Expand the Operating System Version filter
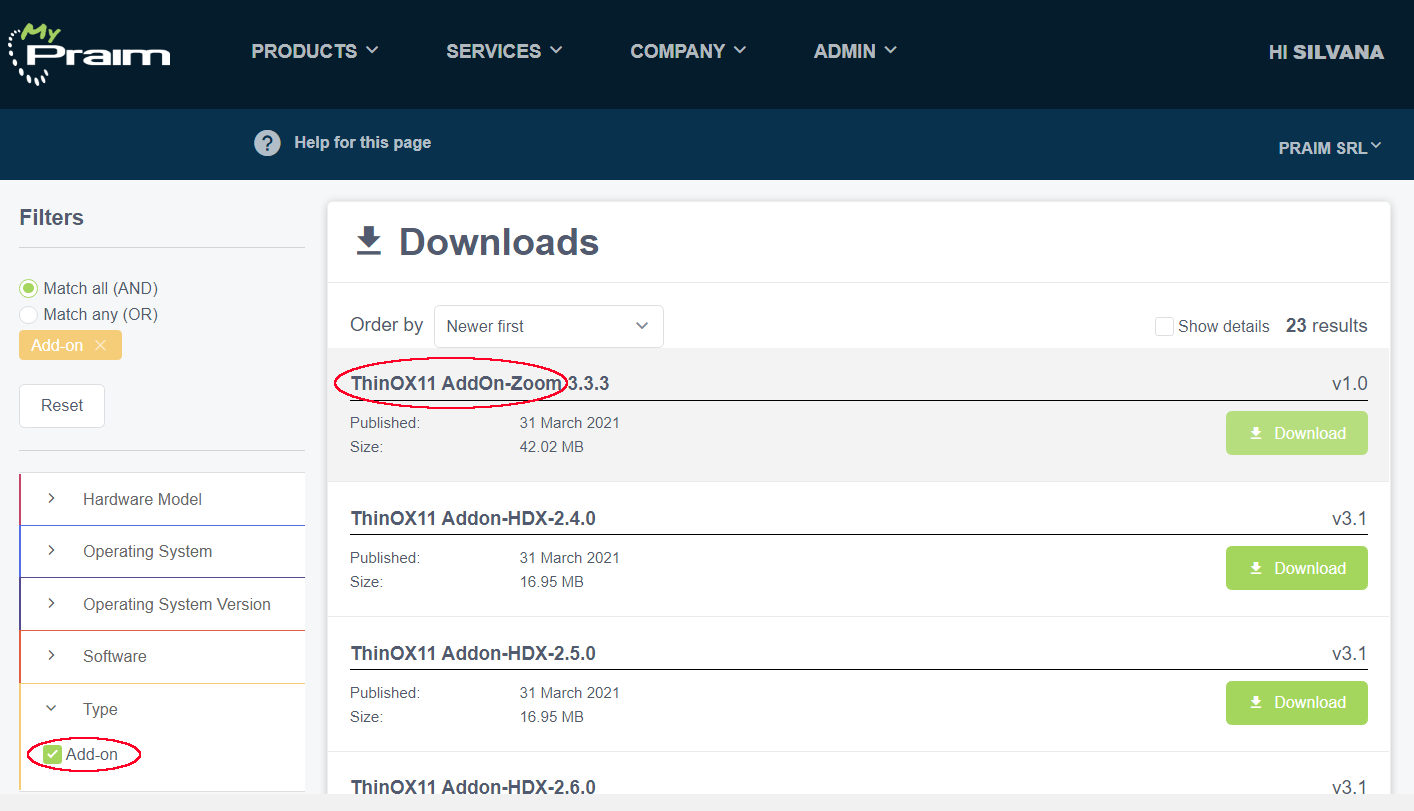The width and height of the screenshot is (1414, 811). click(x=162, y=604)
